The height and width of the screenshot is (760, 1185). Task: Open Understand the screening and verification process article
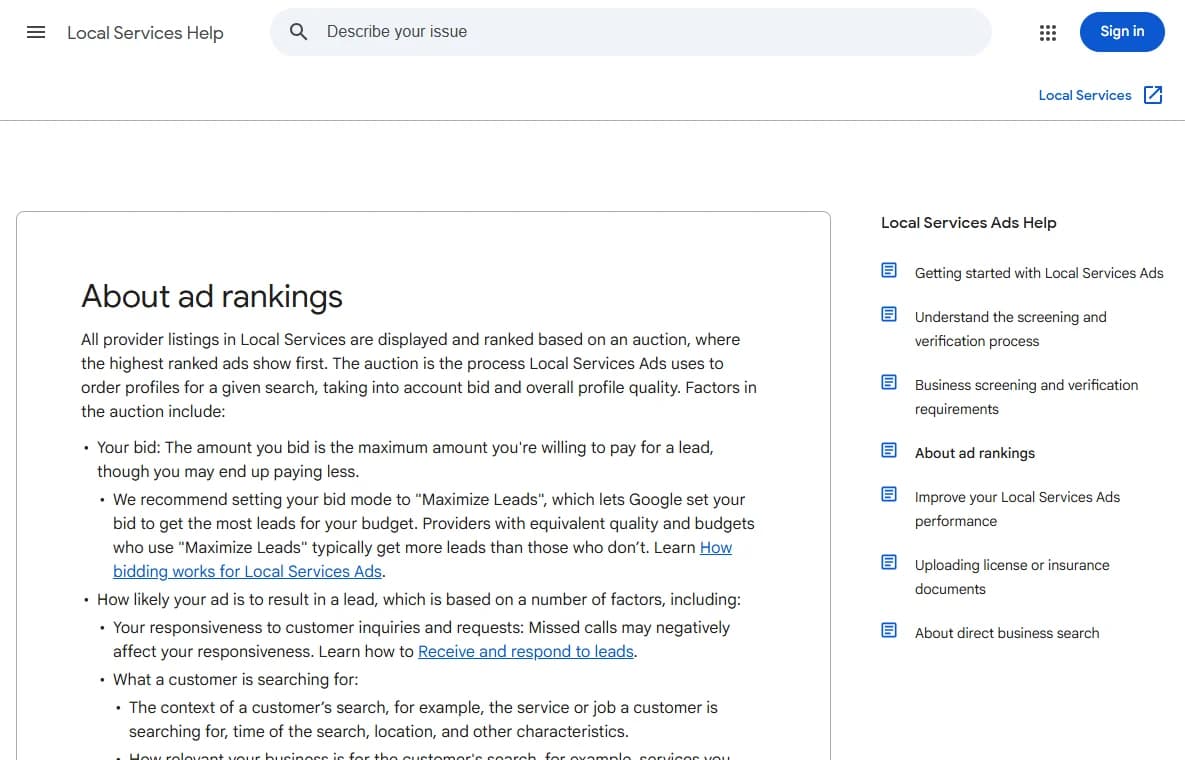click(x=1010, y=329)
